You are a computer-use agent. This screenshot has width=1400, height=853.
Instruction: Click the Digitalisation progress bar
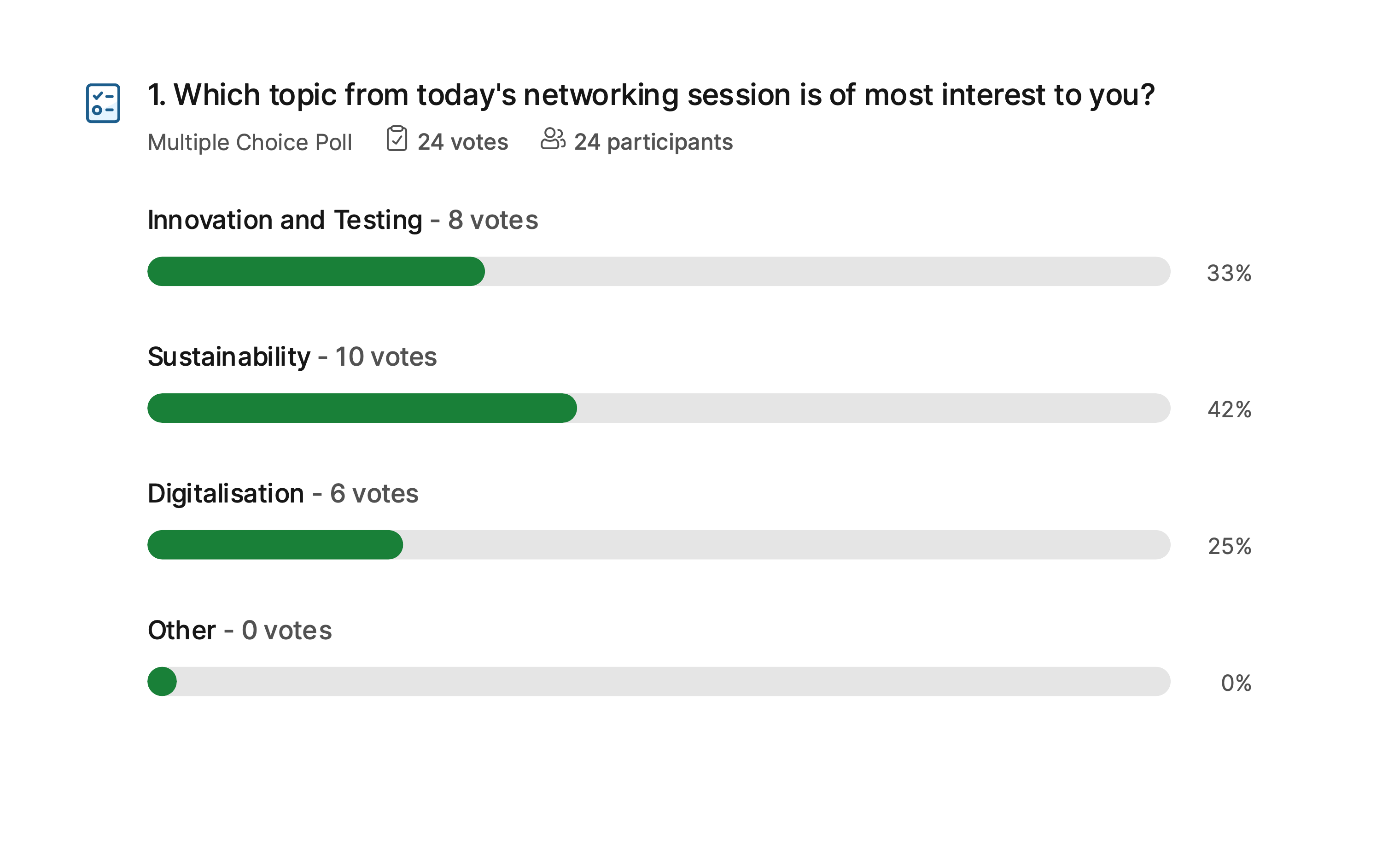point(659,544)
